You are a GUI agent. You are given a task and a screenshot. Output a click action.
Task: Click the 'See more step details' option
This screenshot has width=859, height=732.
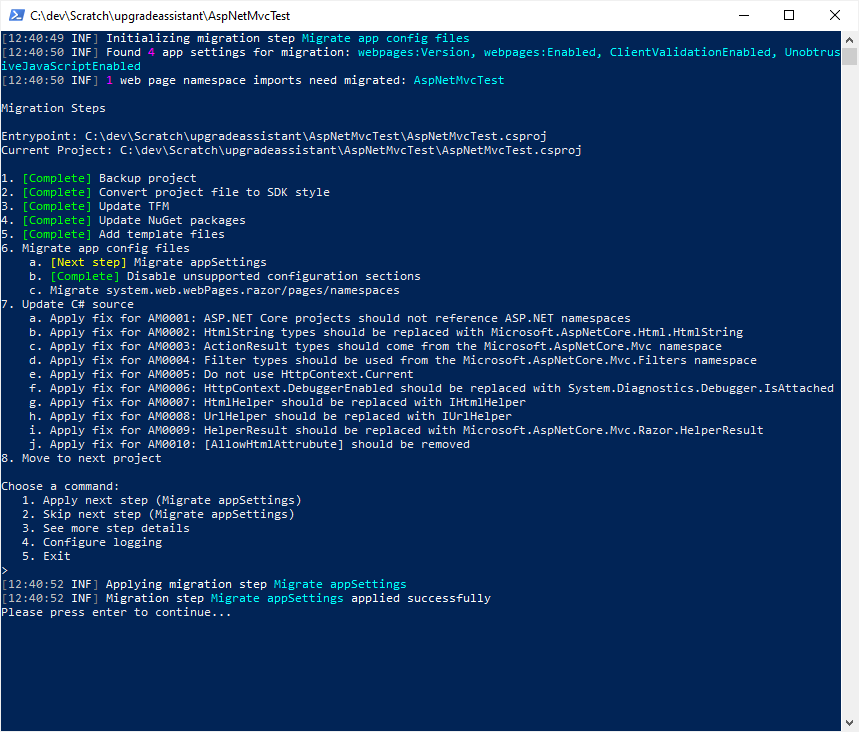(x=115, y=528)
